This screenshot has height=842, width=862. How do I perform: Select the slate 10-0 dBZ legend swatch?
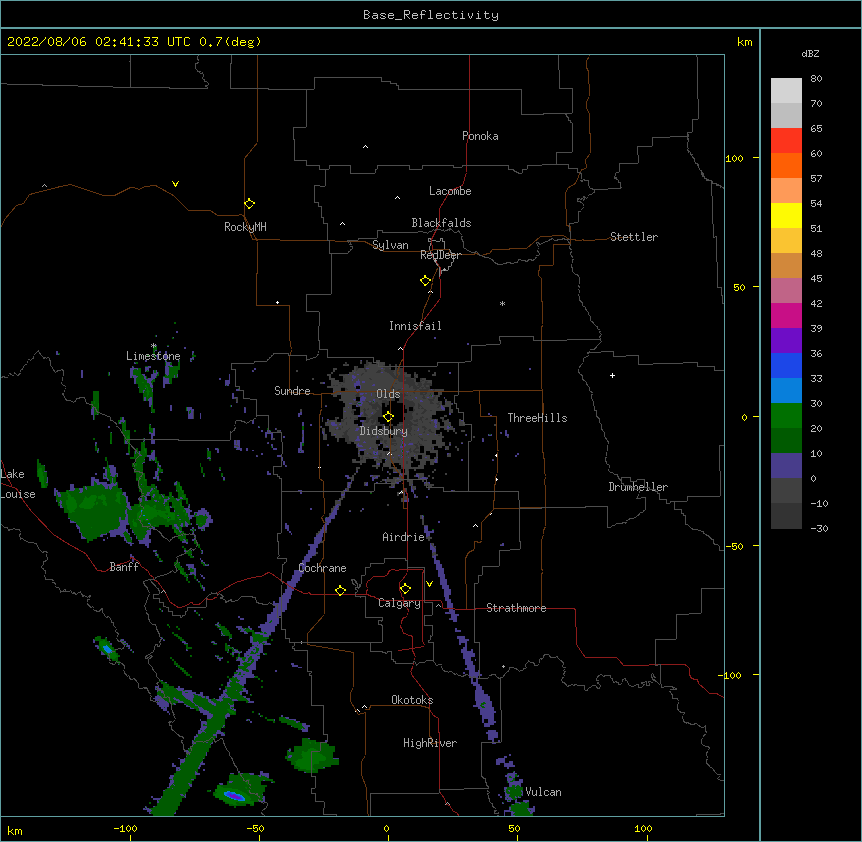coord(786,466)
